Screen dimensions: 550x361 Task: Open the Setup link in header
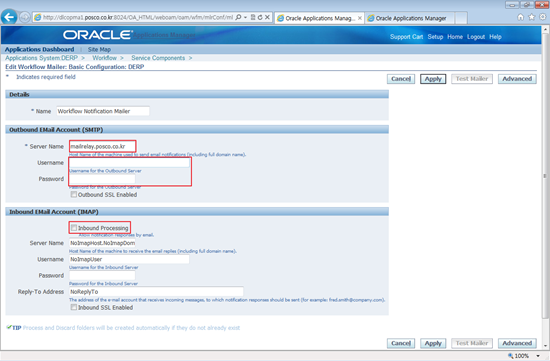coord(435,37)
